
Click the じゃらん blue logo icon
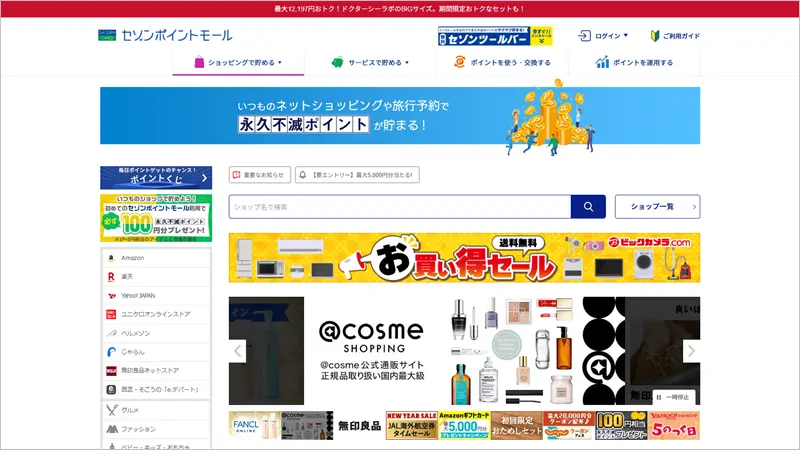pyautogui.click(x=111, y=352)
